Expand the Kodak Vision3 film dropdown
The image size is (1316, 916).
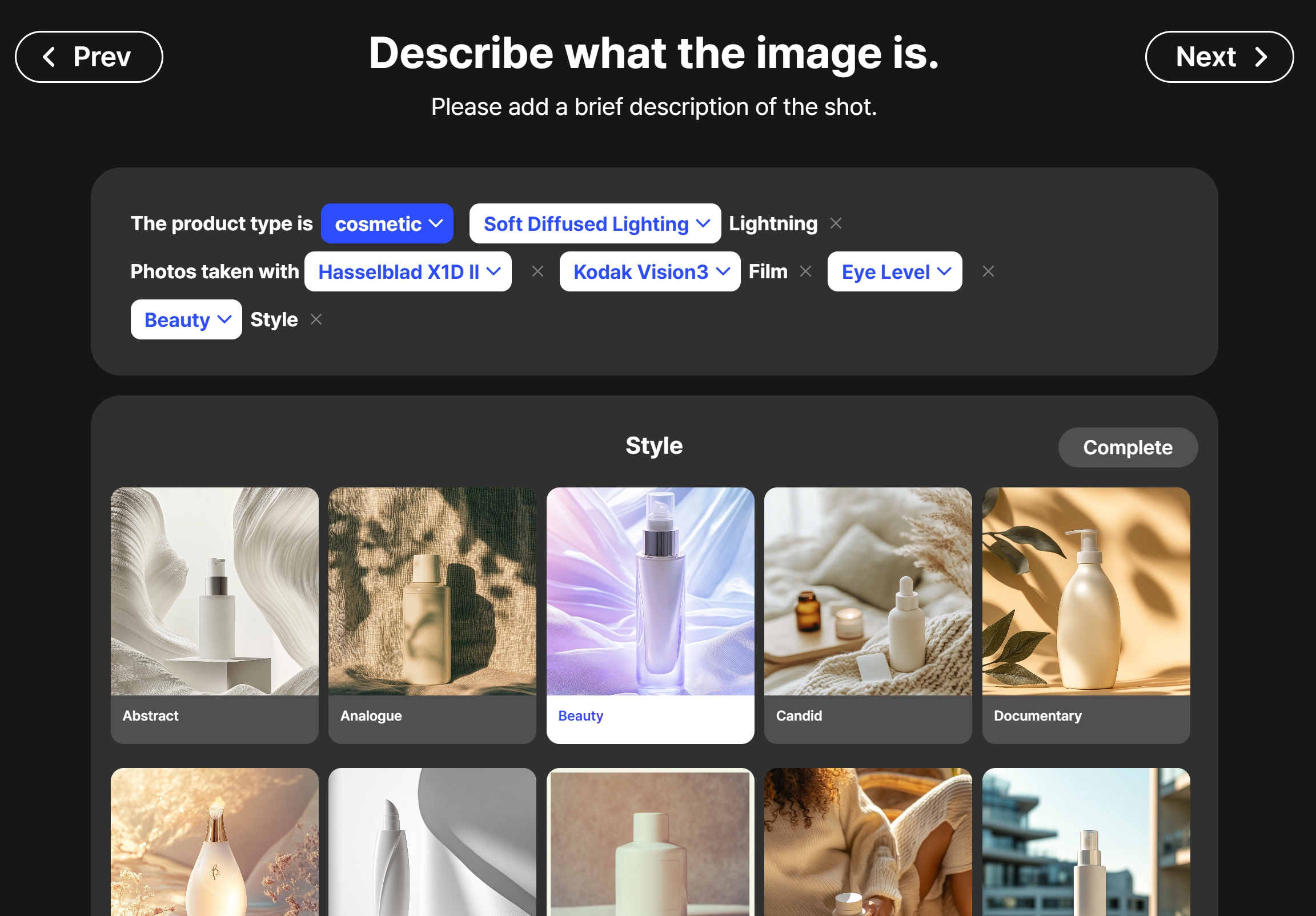click(649, 272)
